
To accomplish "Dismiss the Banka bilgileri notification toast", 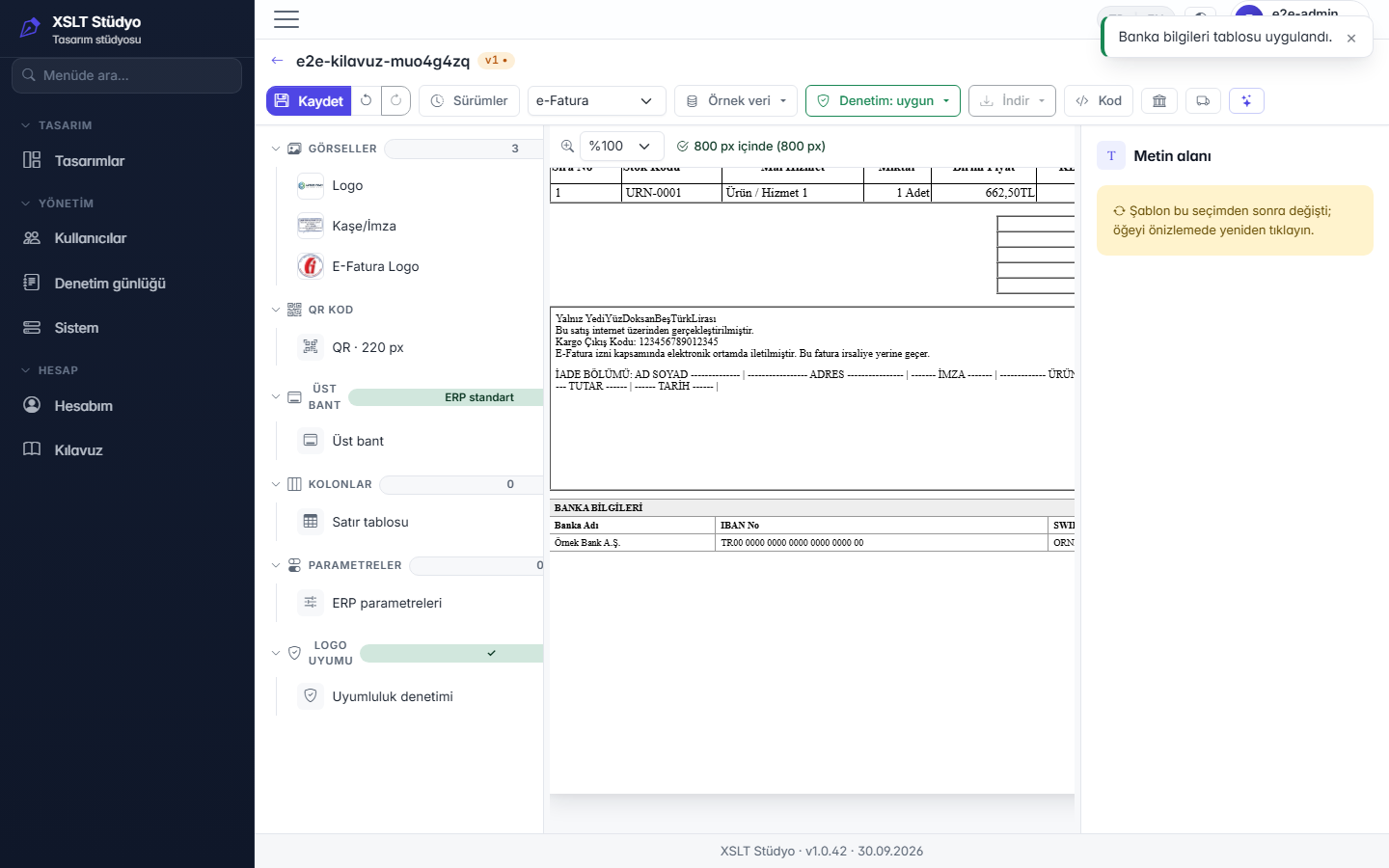I will pyautogui.click(x=1351, y=39).
